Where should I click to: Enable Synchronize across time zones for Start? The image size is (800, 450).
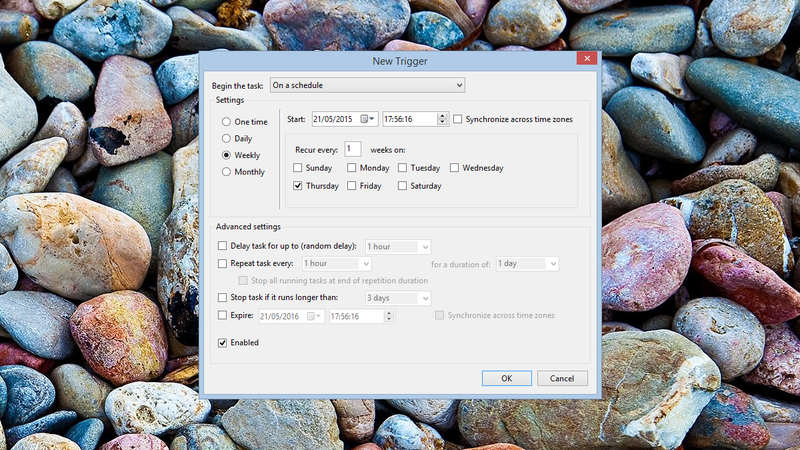458,119
